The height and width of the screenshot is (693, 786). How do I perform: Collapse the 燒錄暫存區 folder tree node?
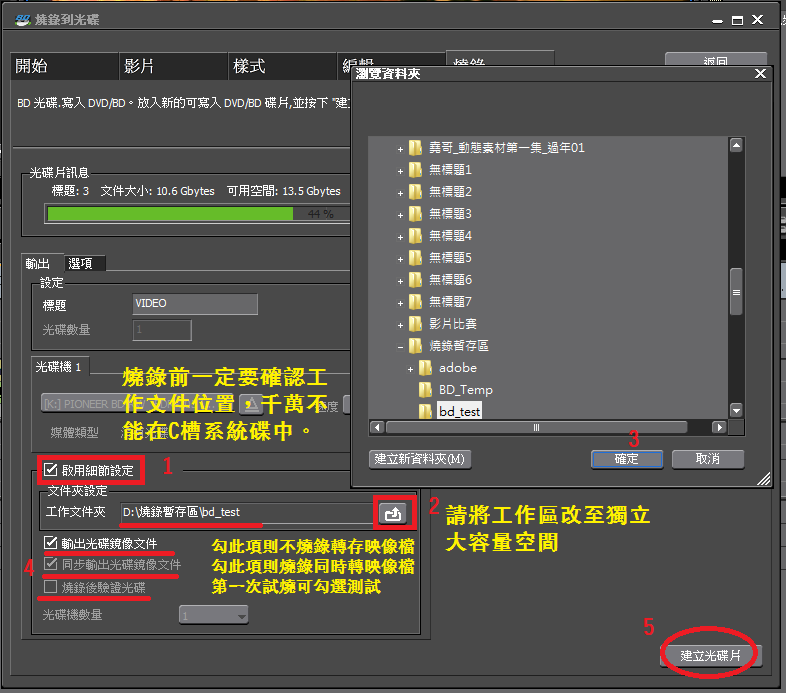(401, 346)
